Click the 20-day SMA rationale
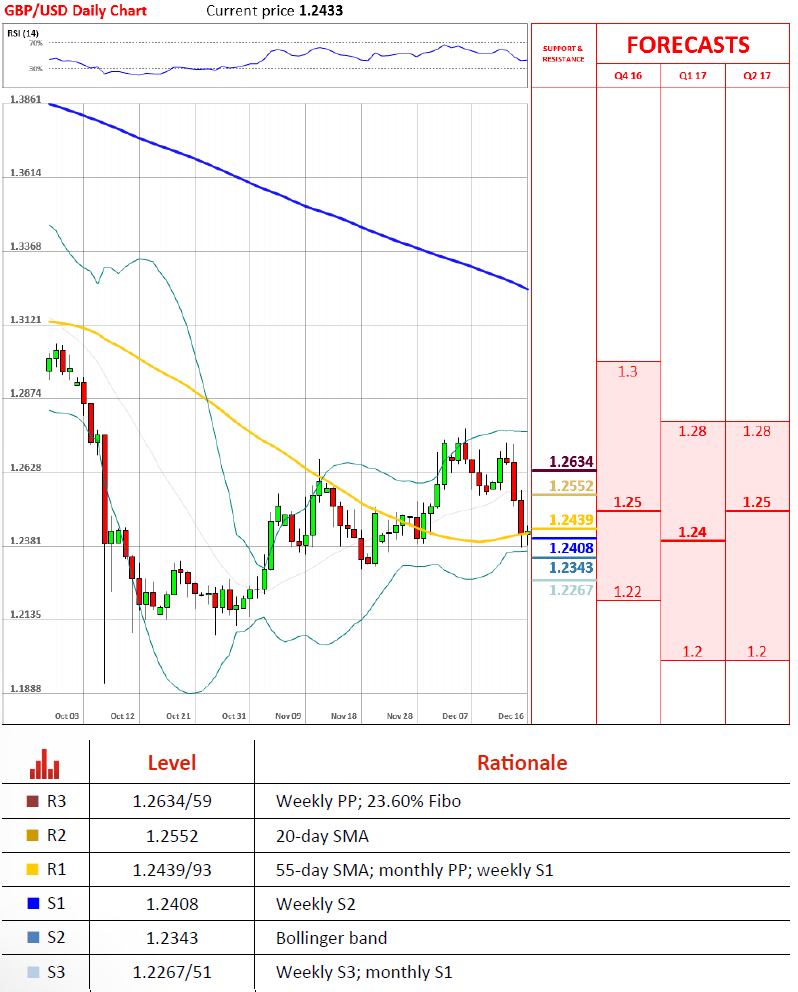The width and height of the screenshot is (798, 992). coord(322,836)
